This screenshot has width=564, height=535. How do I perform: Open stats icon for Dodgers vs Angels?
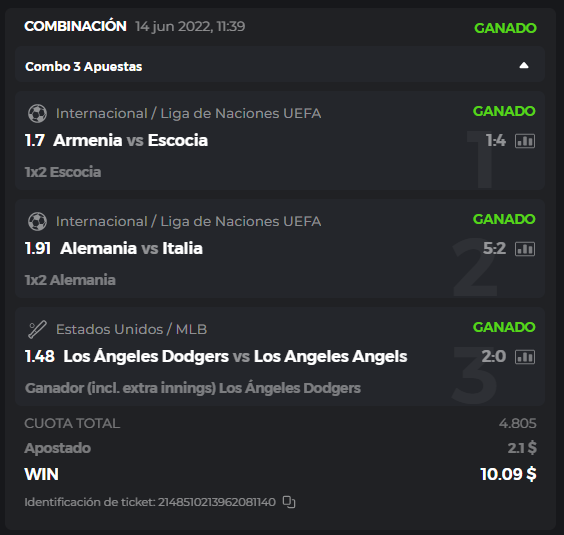(x=525, y=357)
